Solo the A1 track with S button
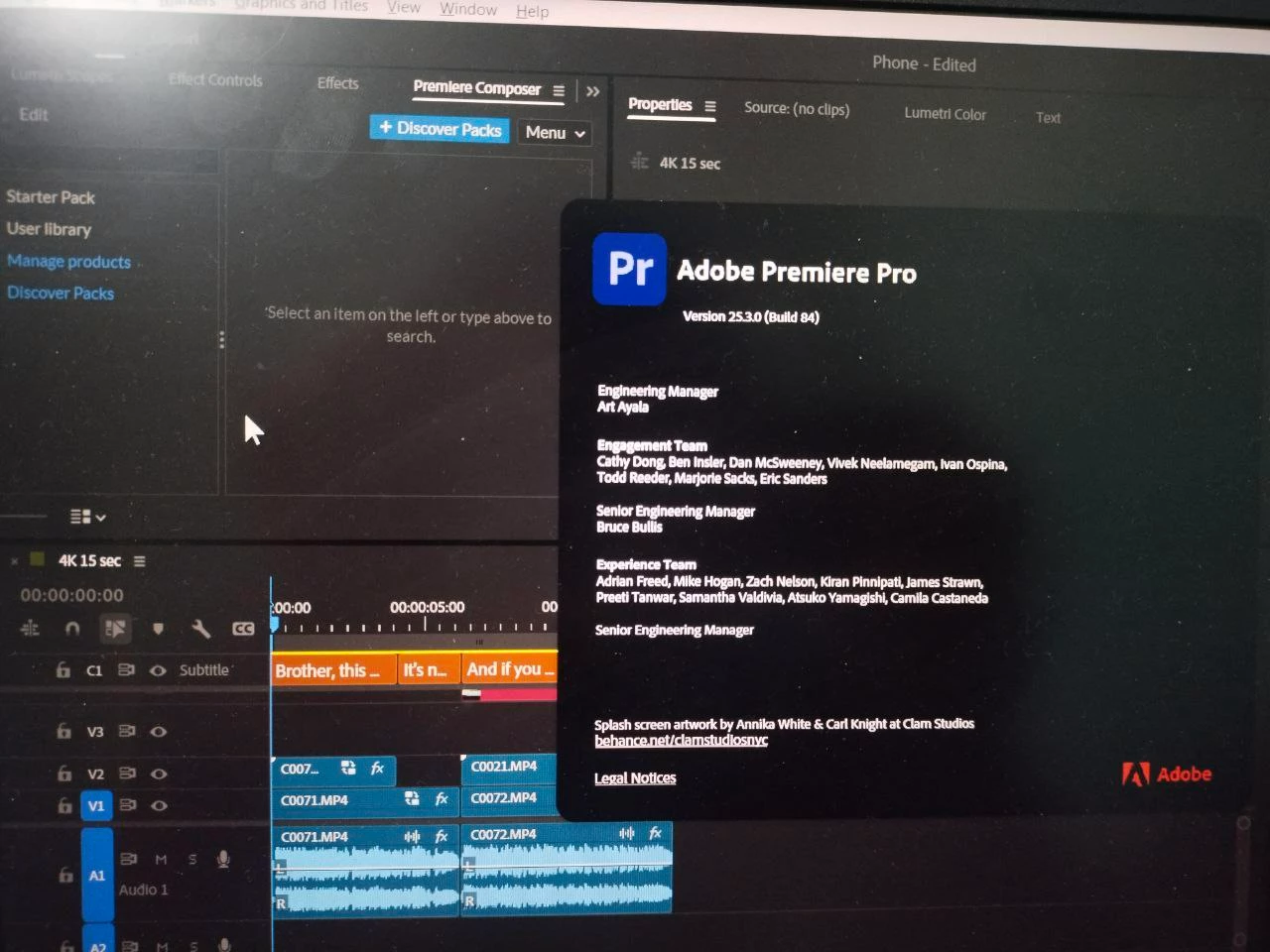The height and width of the screenshot is (952, 1270). 192,860
